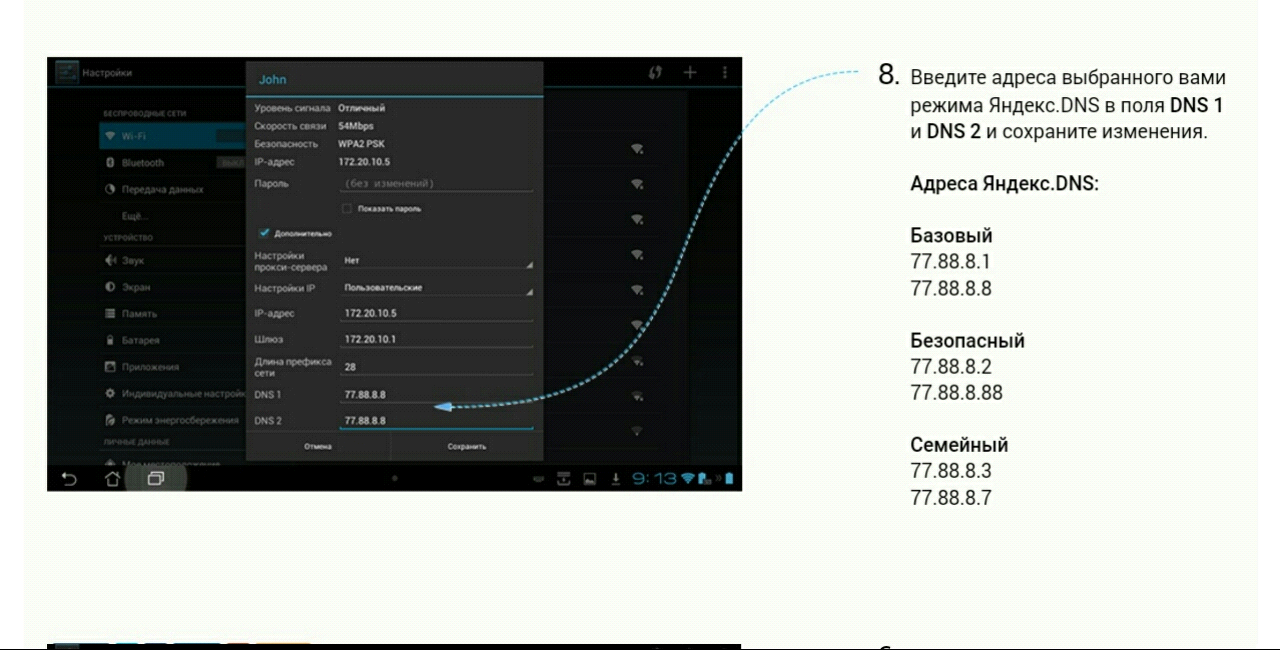1280x650 pixels.
Task: Click the Передача данных data usage icon
Action: coord(111,189)
